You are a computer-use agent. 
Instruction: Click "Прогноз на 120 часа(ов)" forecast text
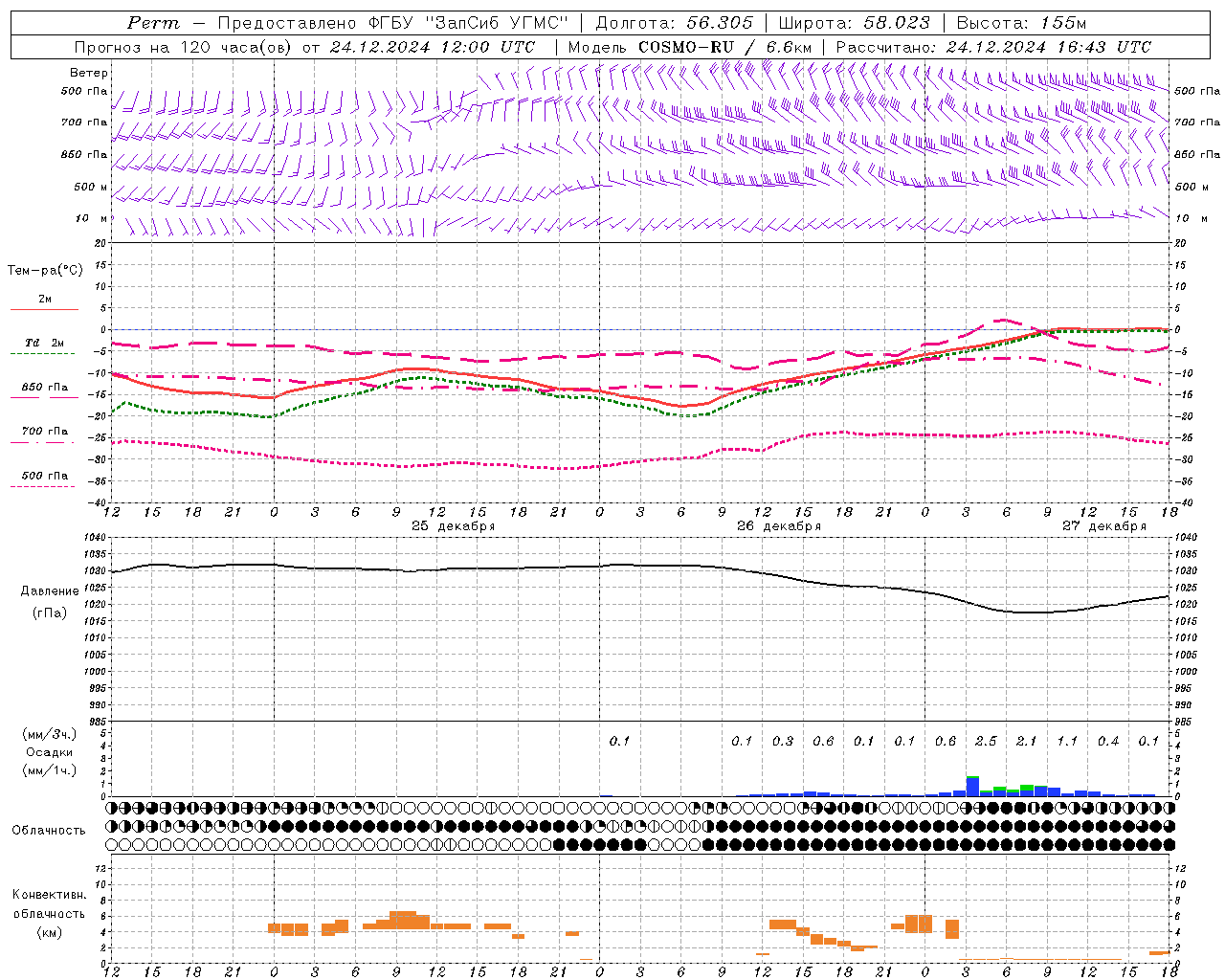(184, 47)
